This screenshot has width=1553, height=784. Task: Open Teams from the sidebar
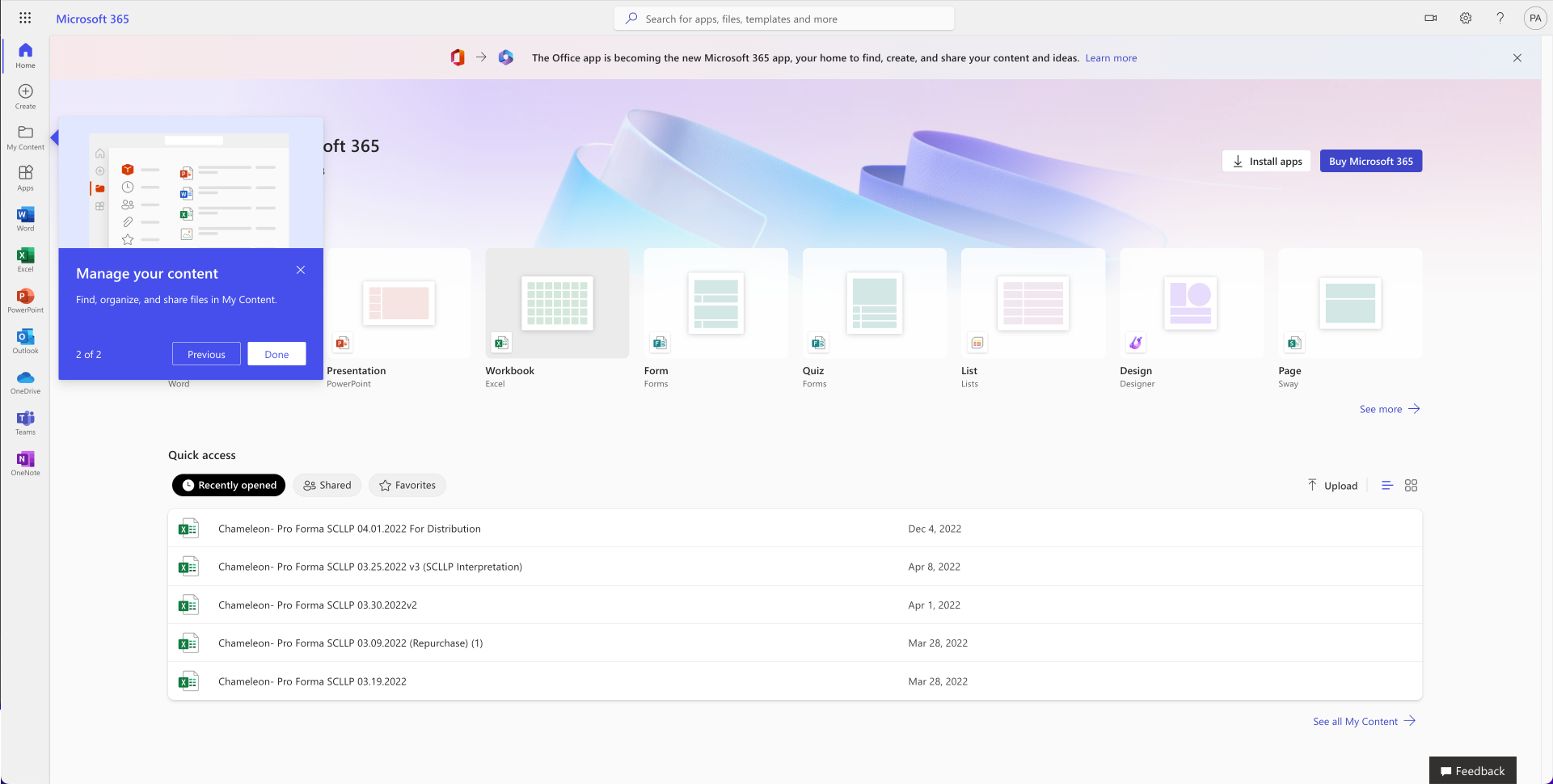(25, 422)
